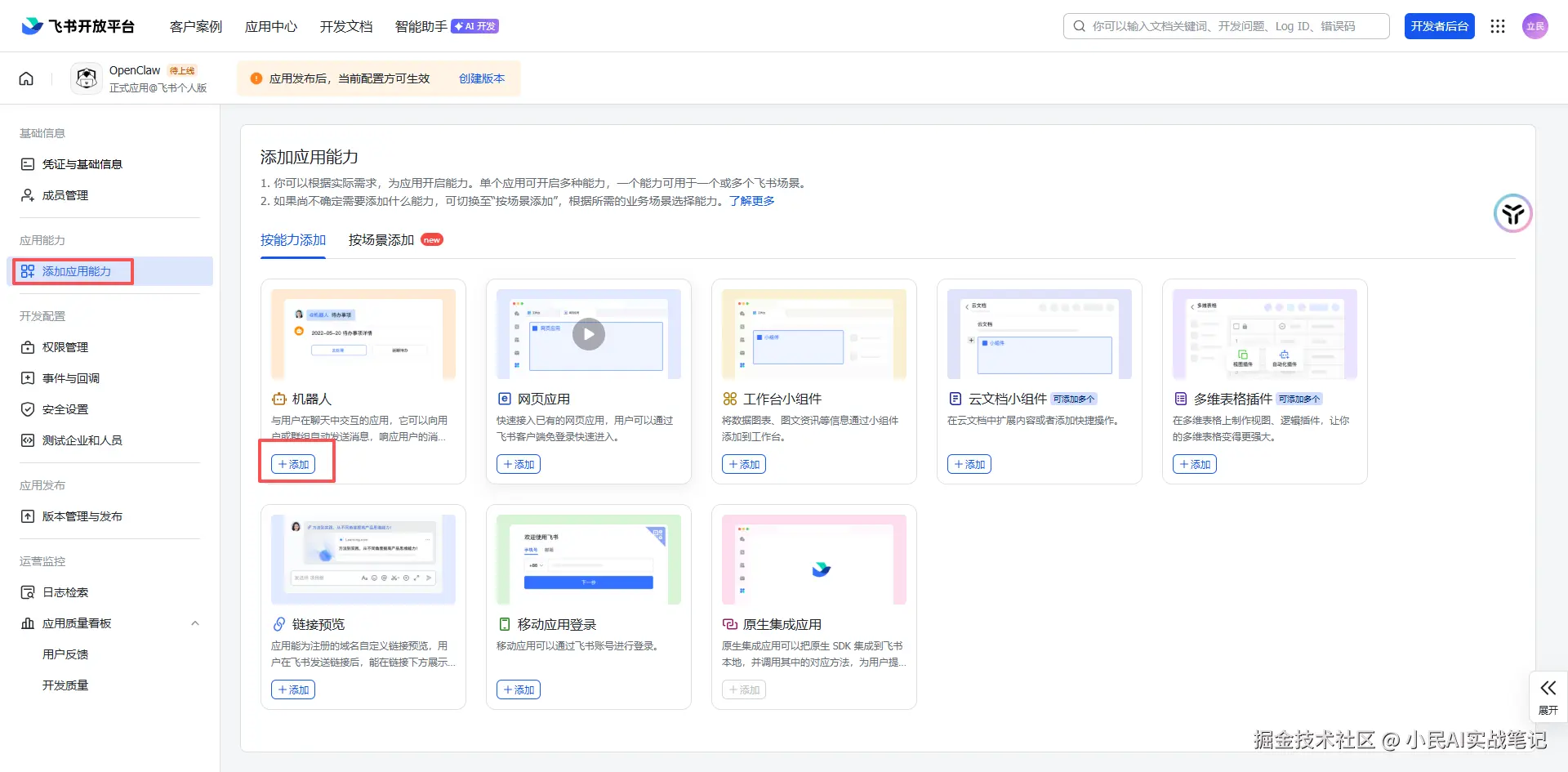Add the 云文档小组件 capability
1568x772 pixels.
pos(969,464)
